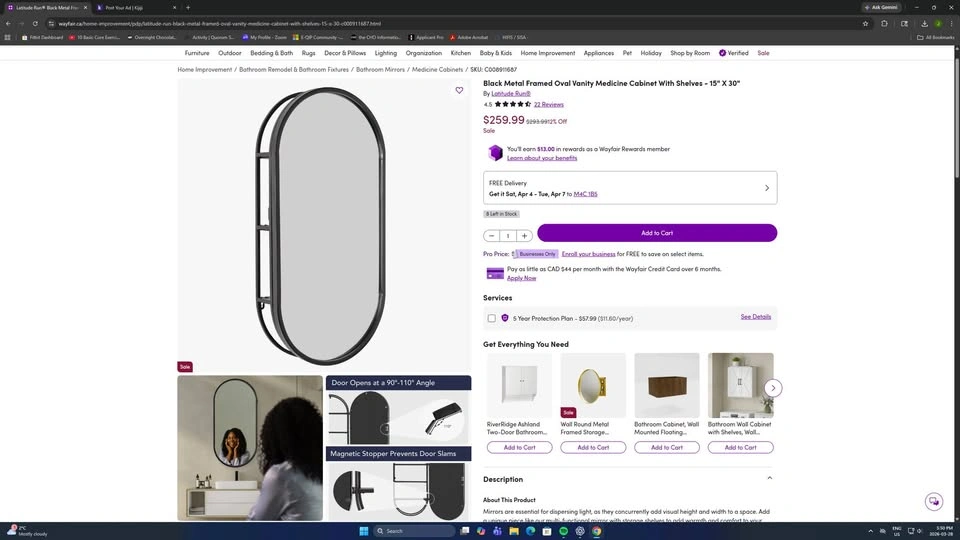The height and width of the screenshot is (540, 960).
Task: Add Bathroom Wall Cabinet with Shelves to cart
Action: (740, 448)
